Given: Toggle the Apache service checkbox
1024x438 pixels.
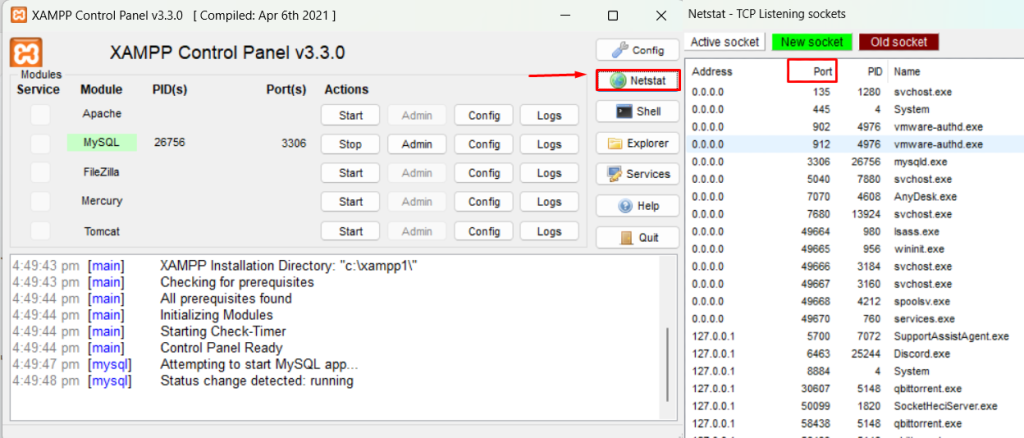Looking at the screenshot, I should (40, 115).
